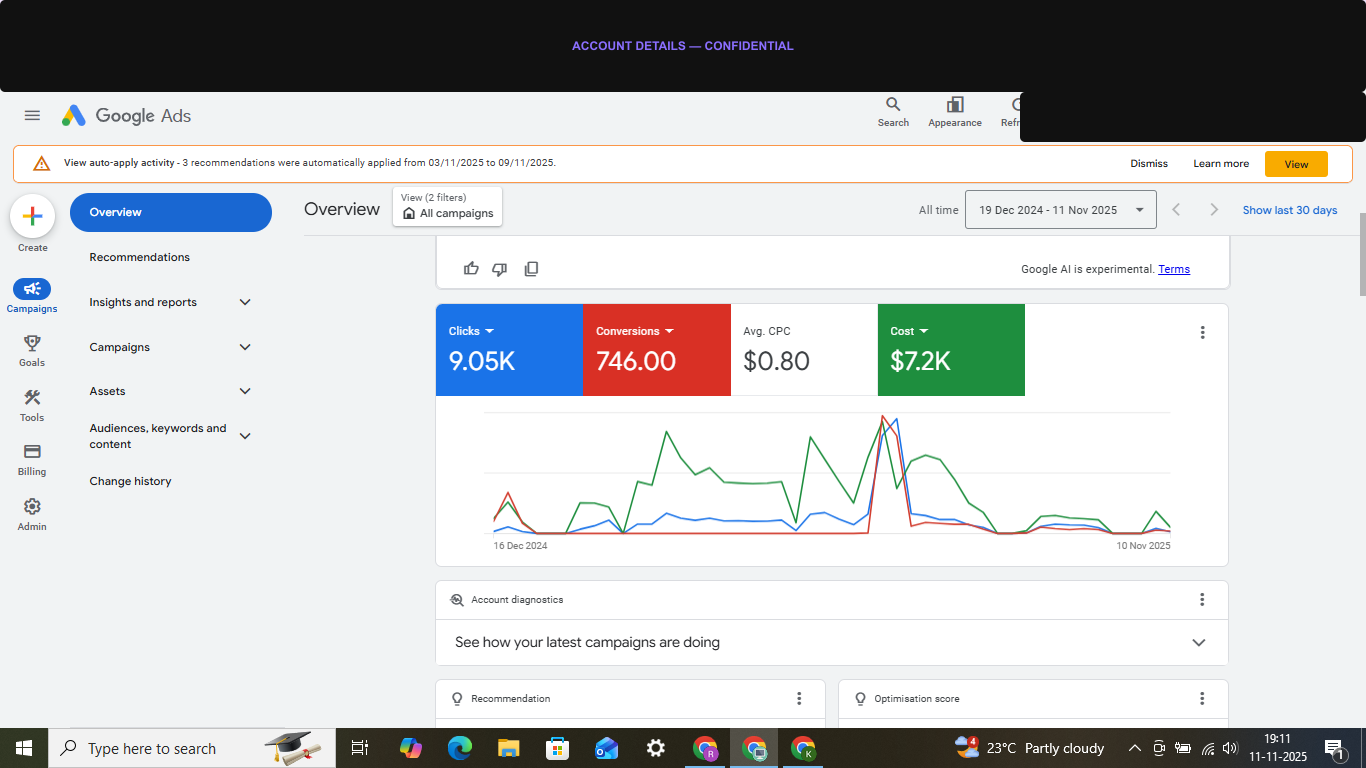Open weather widget 23°C Partly cloudy

click(x=1029, y=748)
